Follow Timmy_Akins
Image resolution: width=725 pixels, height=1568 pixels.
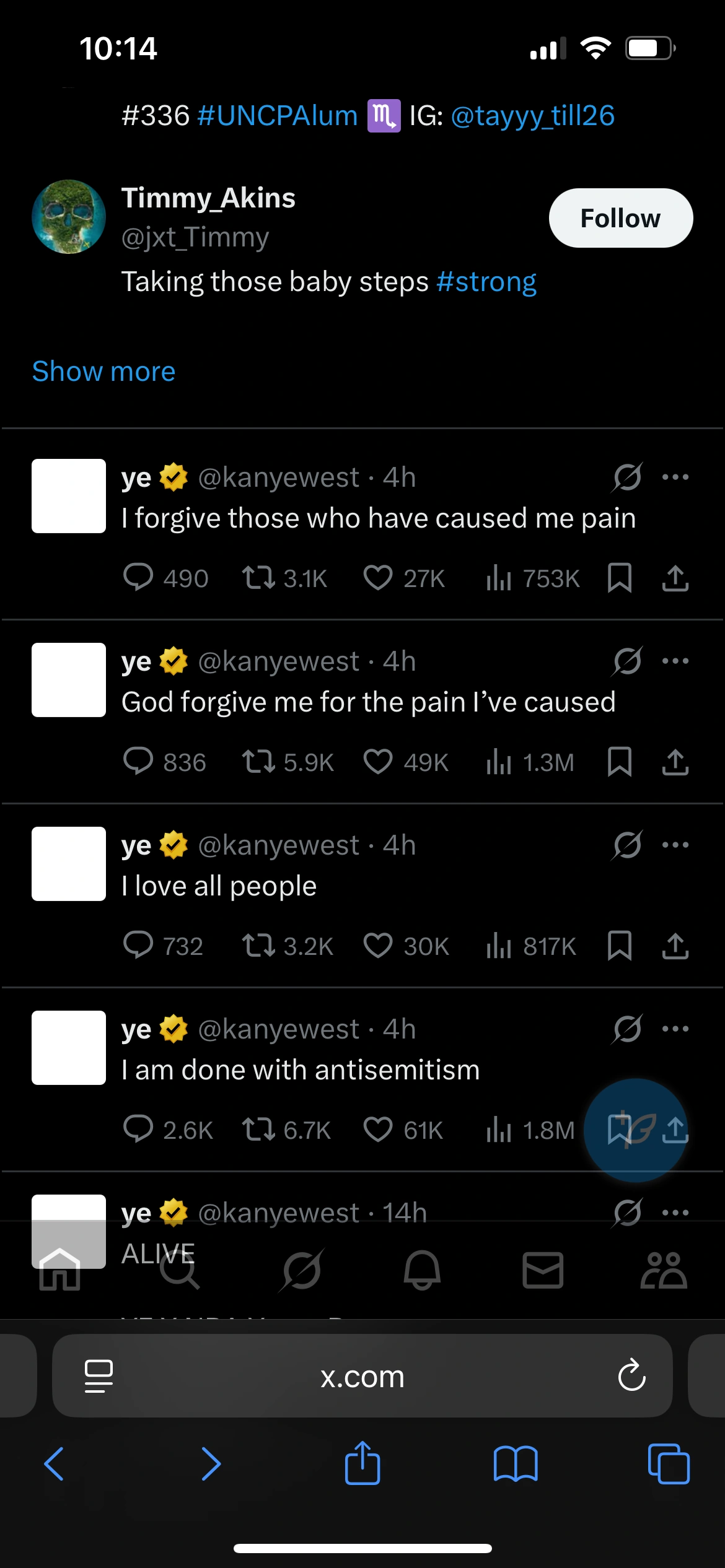pos(620,218)
